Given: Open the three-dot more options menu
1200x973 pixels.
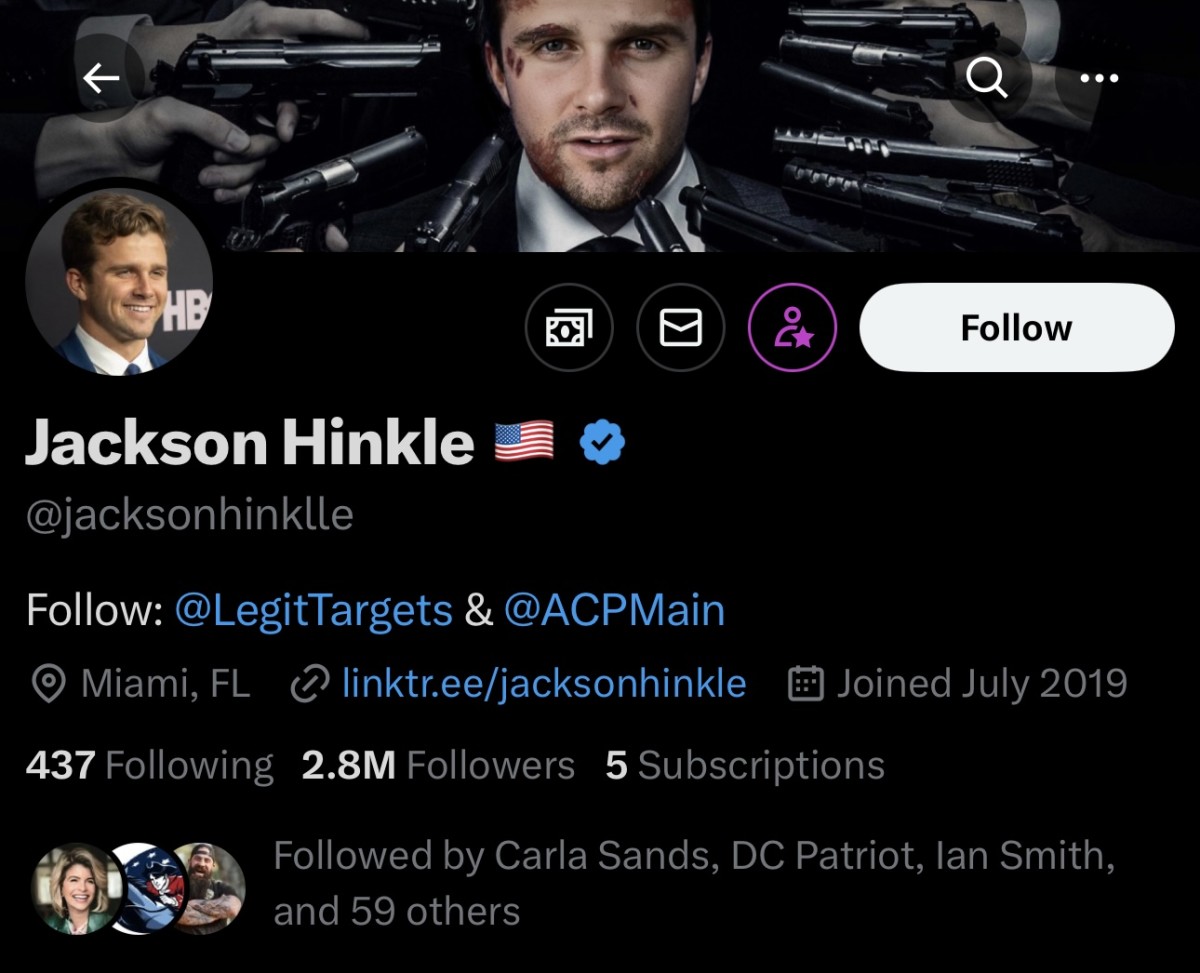Looking at the screenshot, I should tap(1099, 79).
